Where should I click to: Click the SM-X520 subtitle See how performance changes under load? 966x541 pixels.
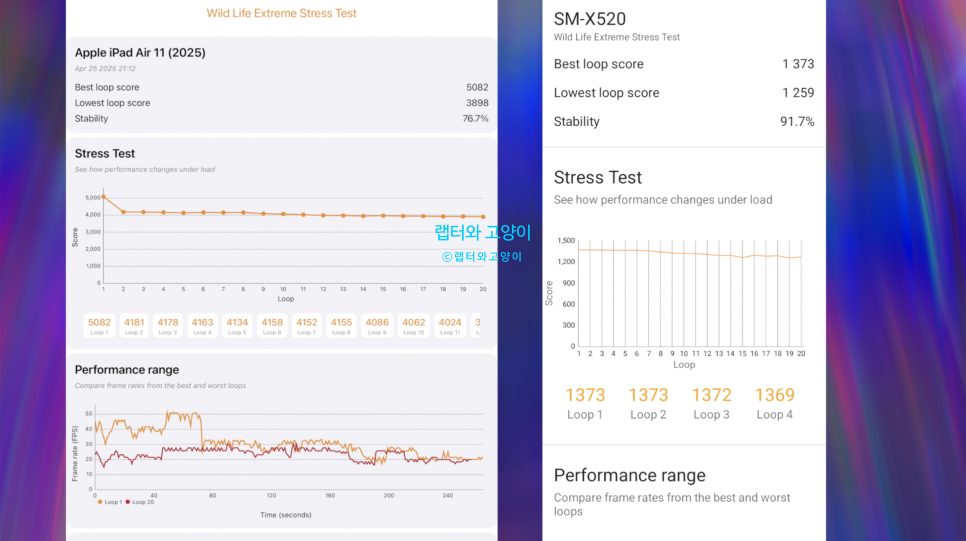point(663,200)
